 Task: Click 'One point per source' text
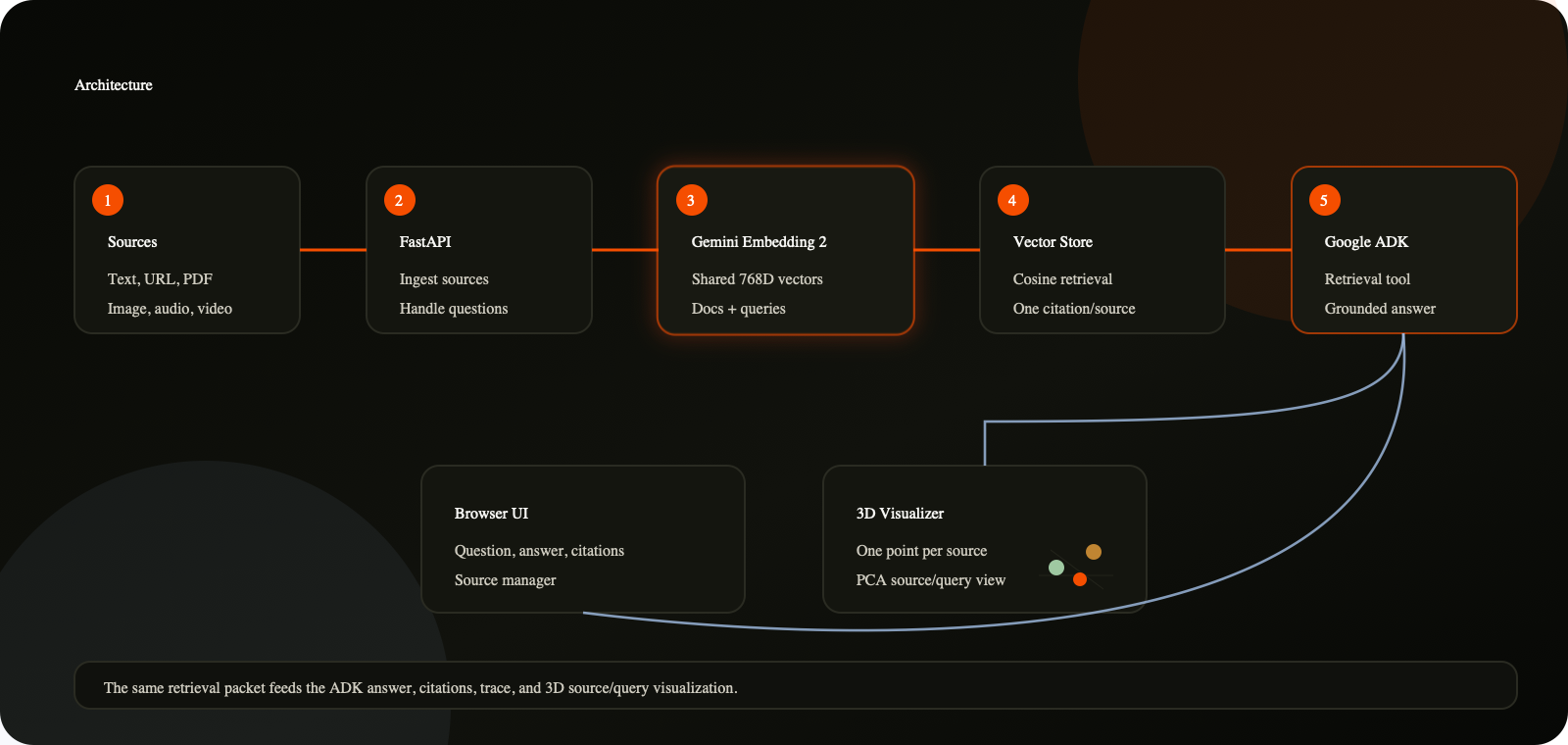pyautogui.click(x=921, y=551)
